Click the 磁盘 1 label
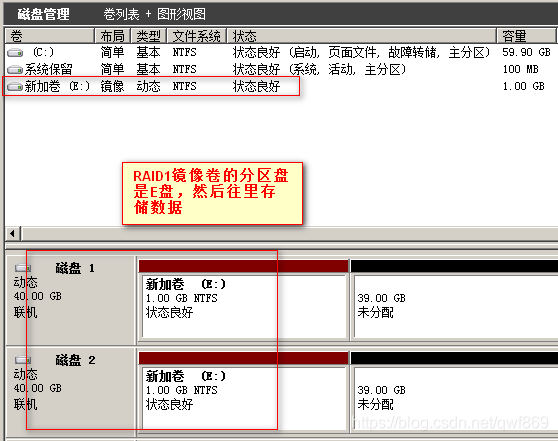This screenshot has width=558, height=441. pyautogui.click(x=75, y=268)
